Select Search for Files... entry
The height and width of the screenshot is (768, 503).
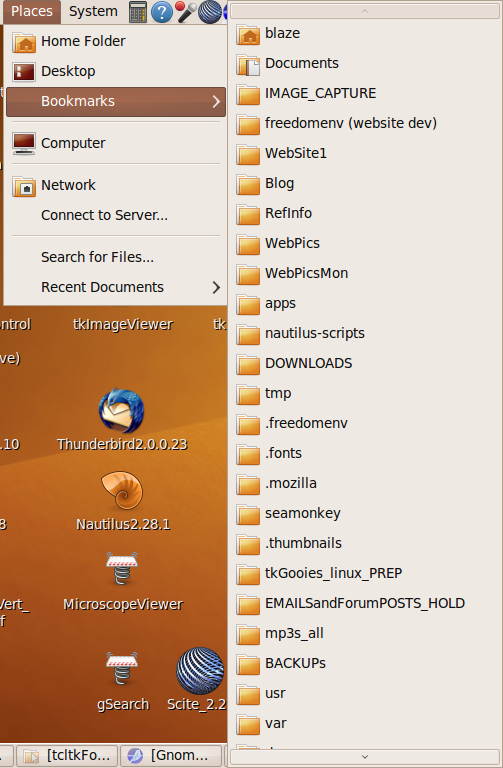[97, 257]
